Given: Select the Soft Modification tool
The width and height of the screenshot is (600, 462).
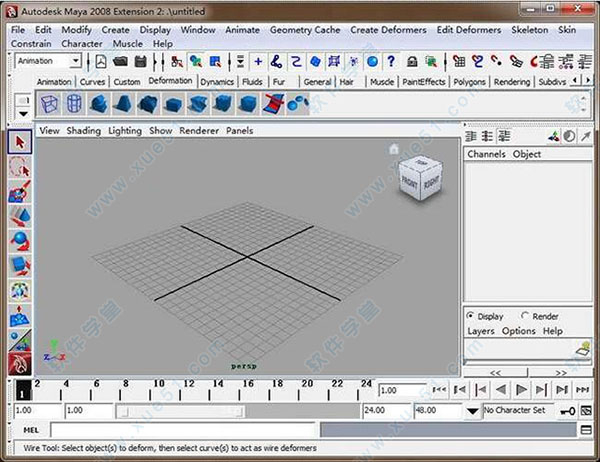Looking at the screenshot, I should coord(20,315).
